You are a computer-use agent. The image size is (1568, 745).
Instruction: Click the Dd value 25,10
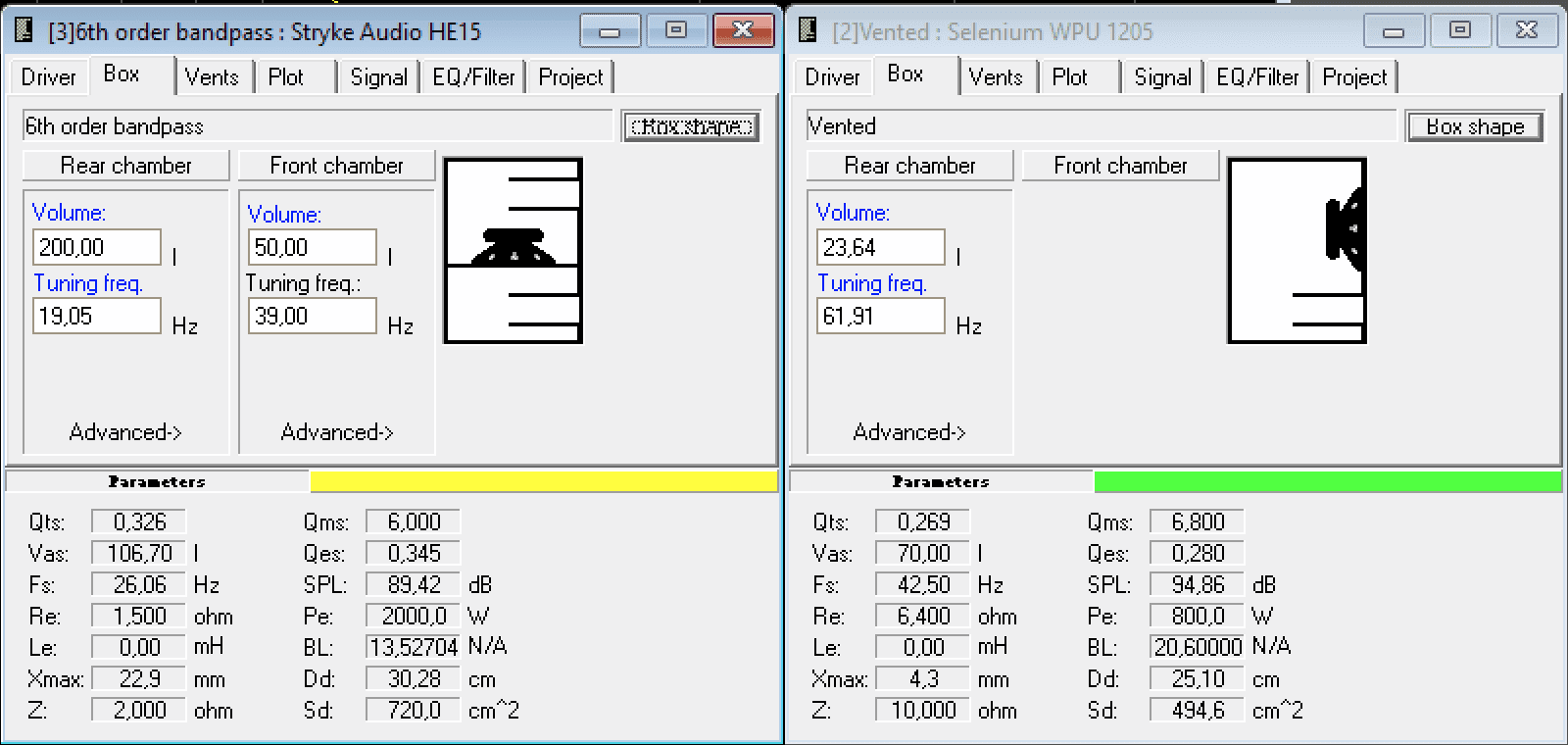pos(1197,679)
